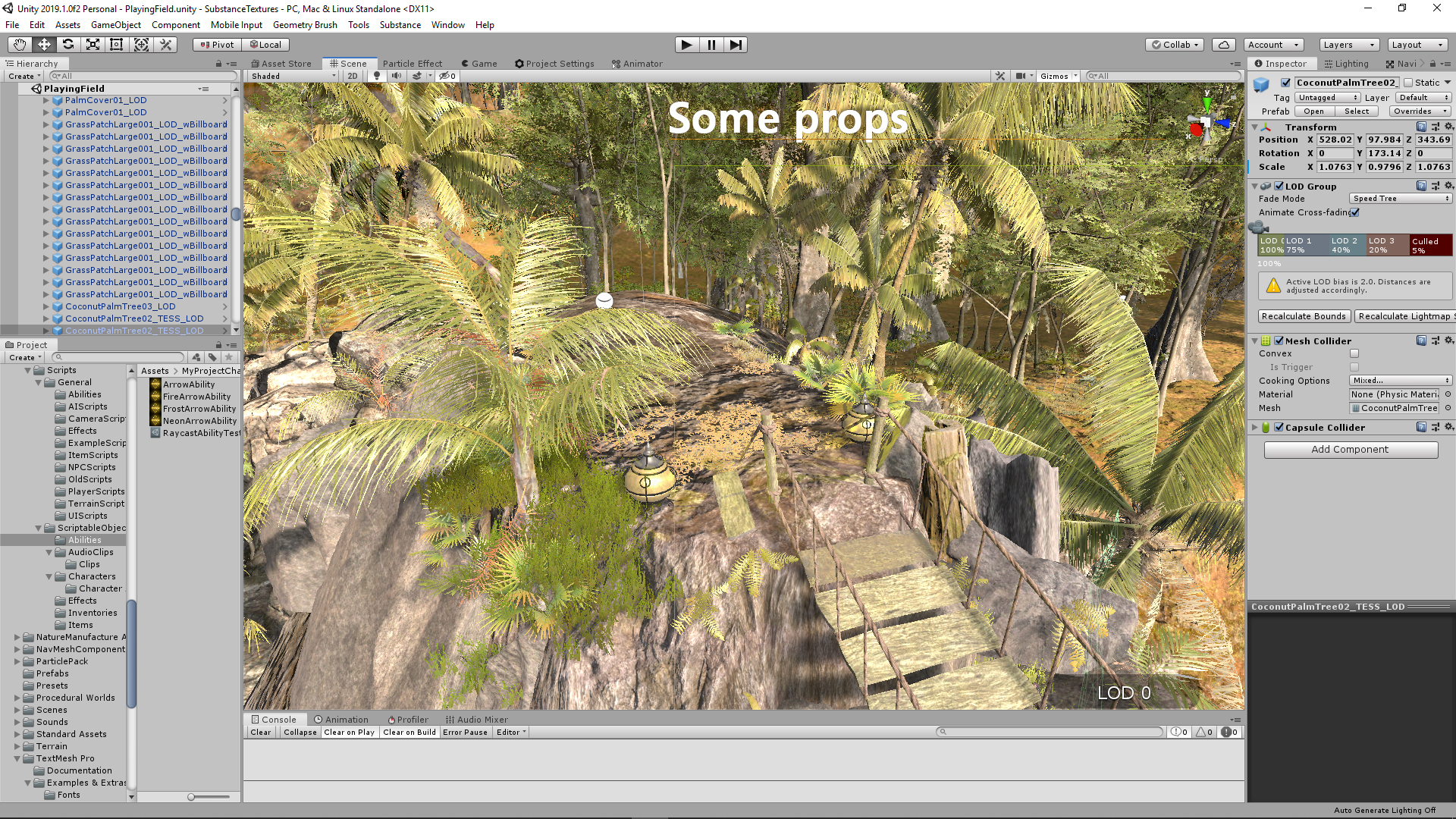Image resolution: width=1456 pixels, height=819 pixels.
Task: Open the Fade Mode Speed Tree dropdown
Action: pos(1401,199)
